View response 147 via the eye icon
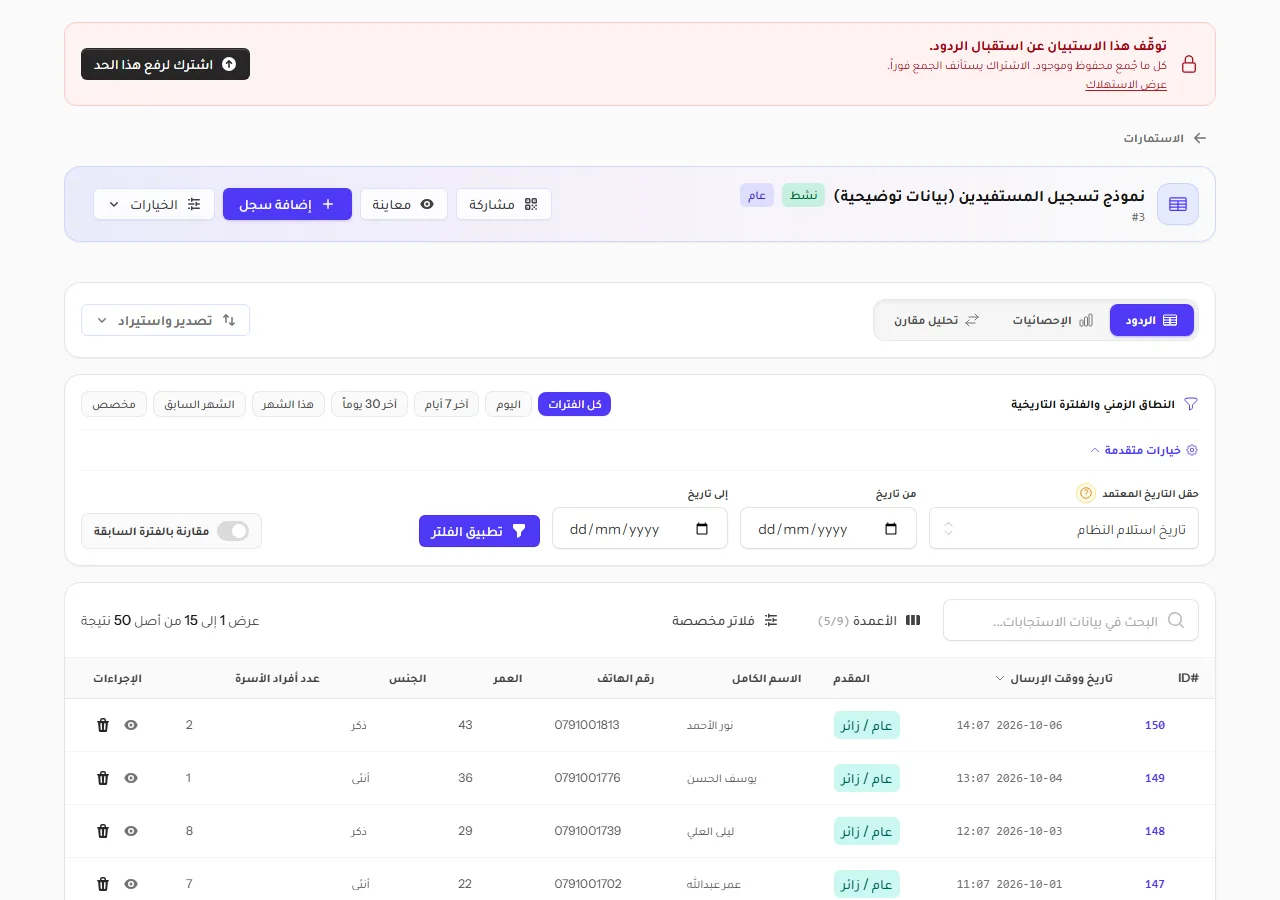The height and width of the screenshot is (900, 1280). (x=131, y=884)
